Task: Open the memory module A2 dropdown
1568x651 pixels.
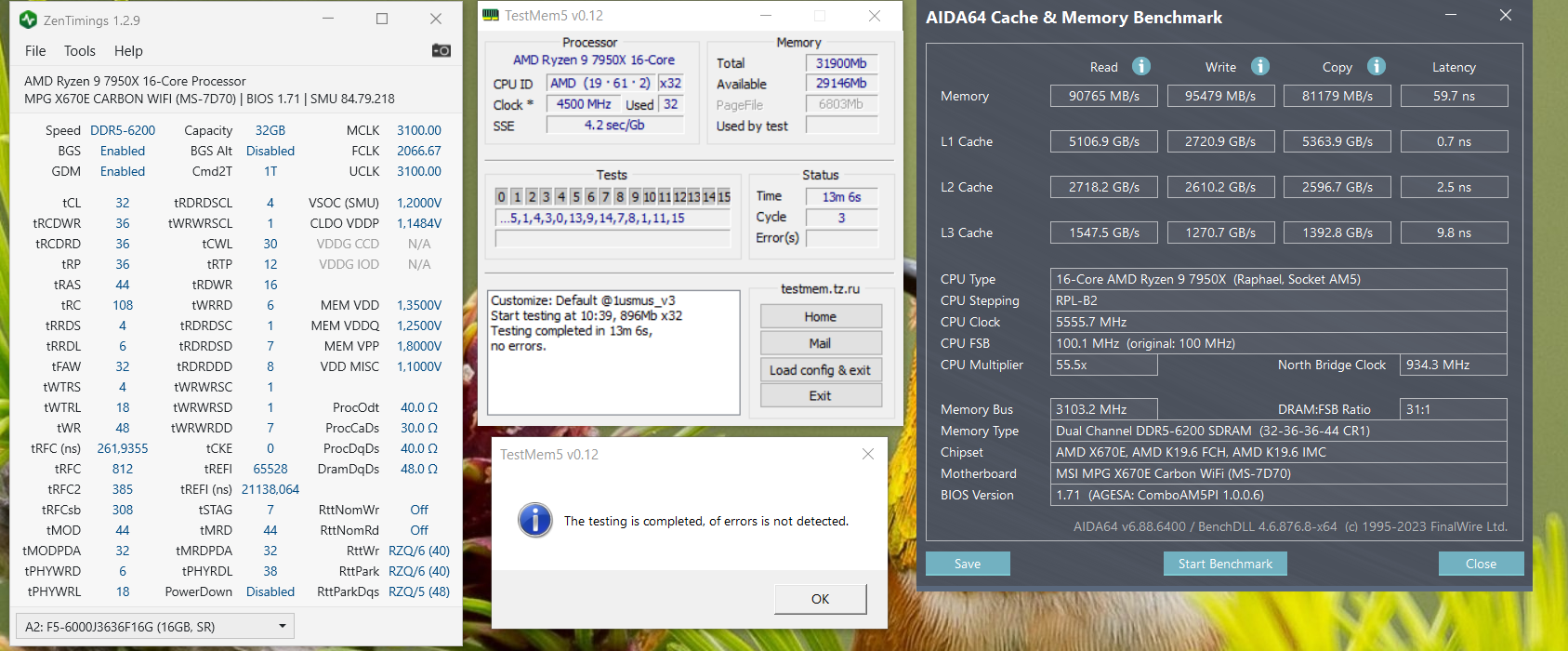Action: click(155, 626)
